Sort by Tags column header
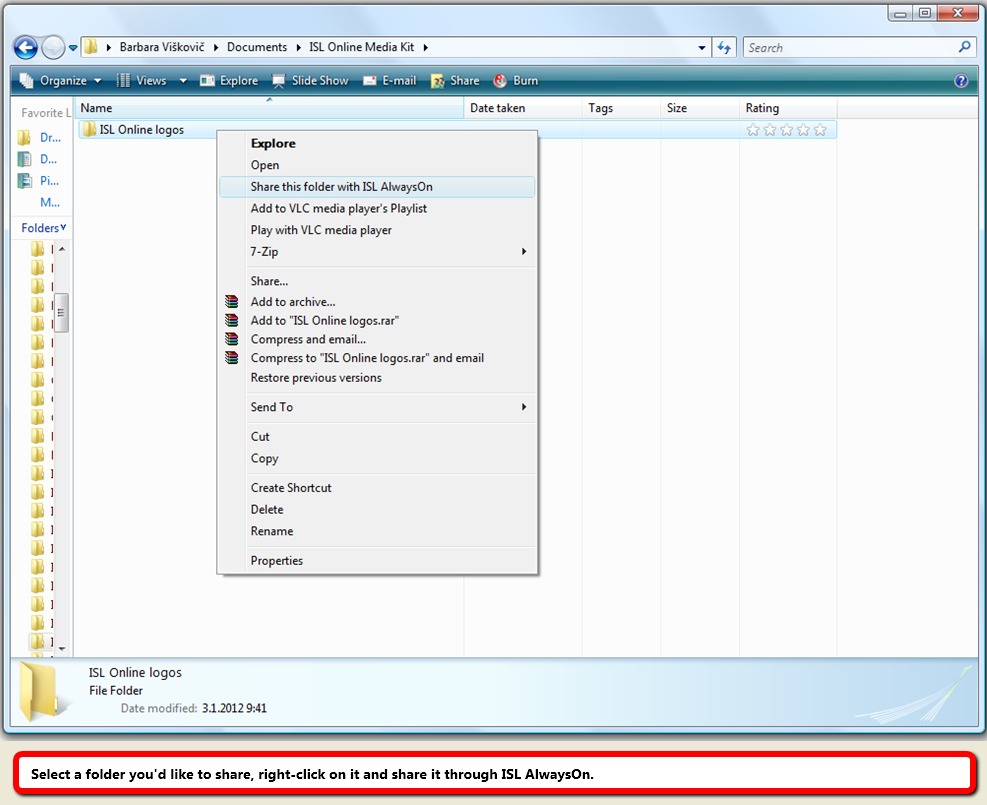This screenshot has width=987, height=805. pos(621,108)
